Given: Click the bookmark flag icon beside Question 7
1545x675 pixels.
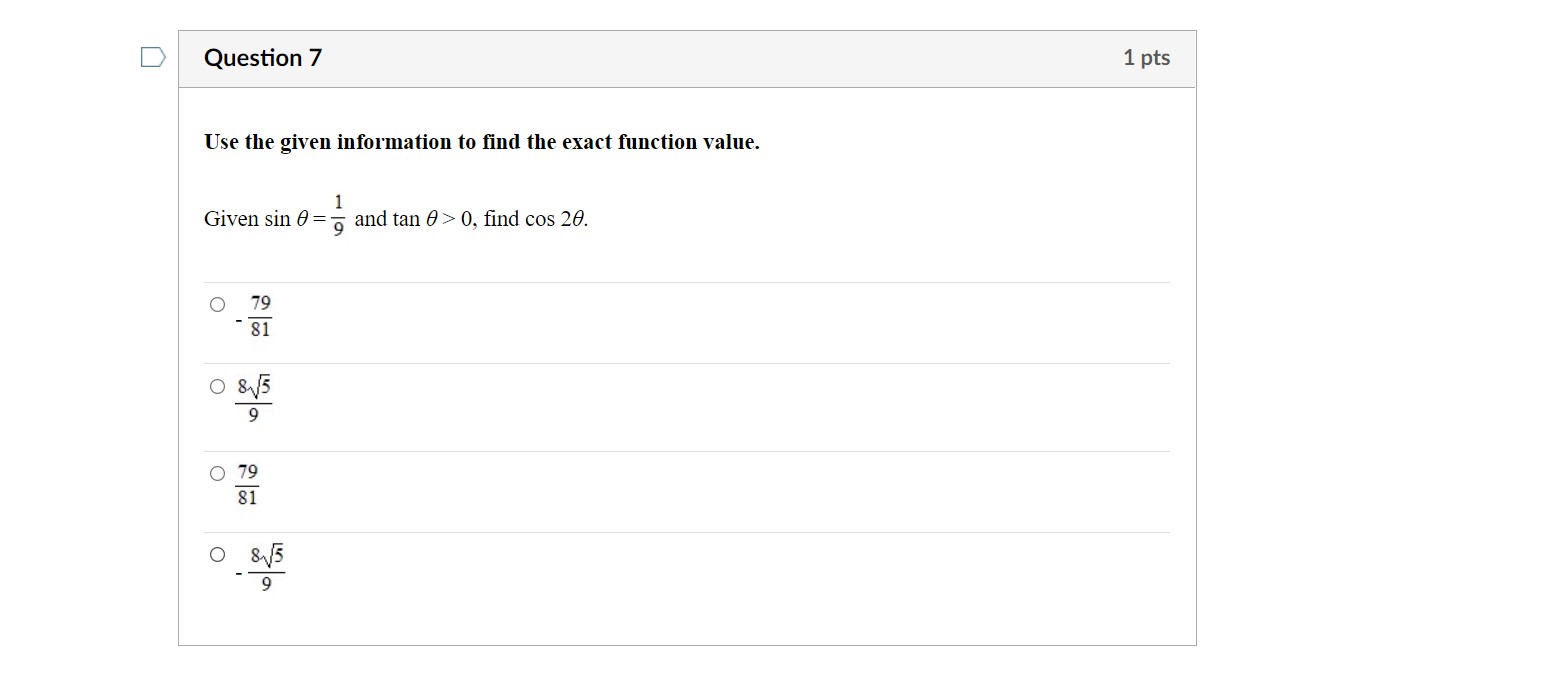Looking at the screenshot, I should [x=151, y=57].
